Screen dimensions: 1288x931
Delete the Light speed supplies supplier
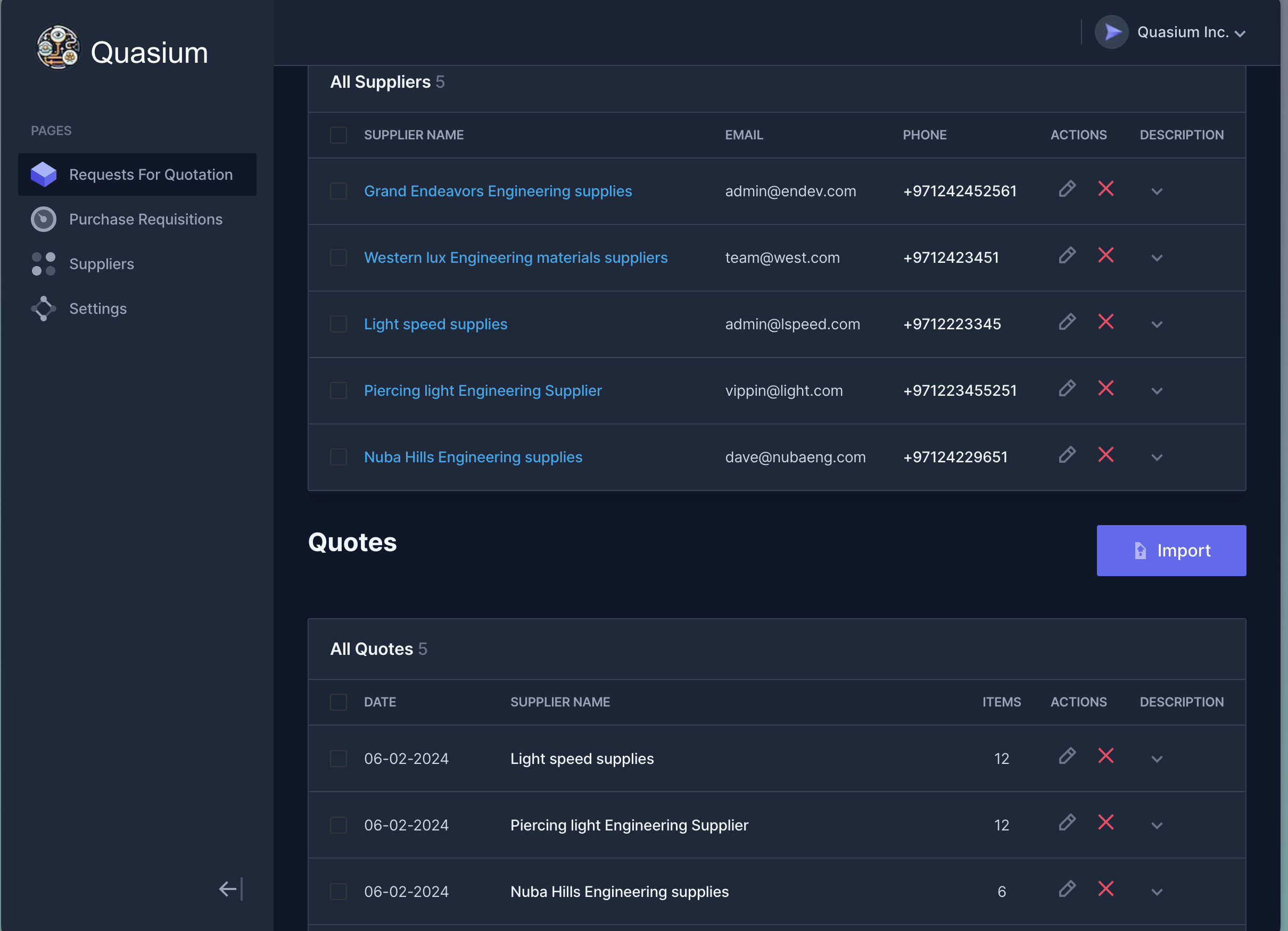tap(1105, 322)
